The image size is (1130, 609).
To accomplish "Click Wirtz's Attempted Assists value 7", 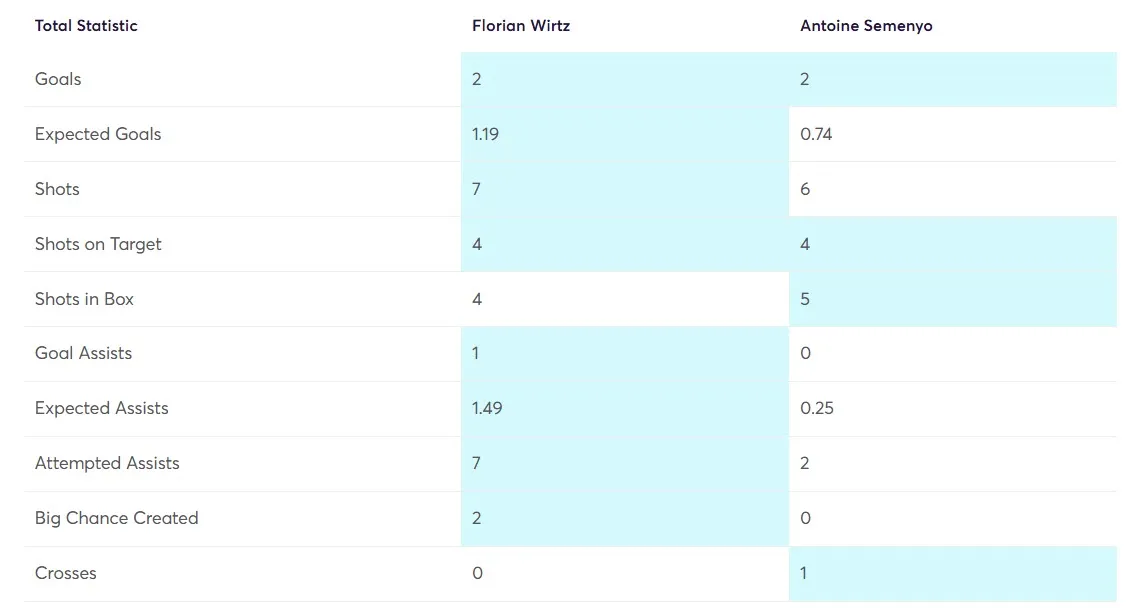I will click(477, 463).
